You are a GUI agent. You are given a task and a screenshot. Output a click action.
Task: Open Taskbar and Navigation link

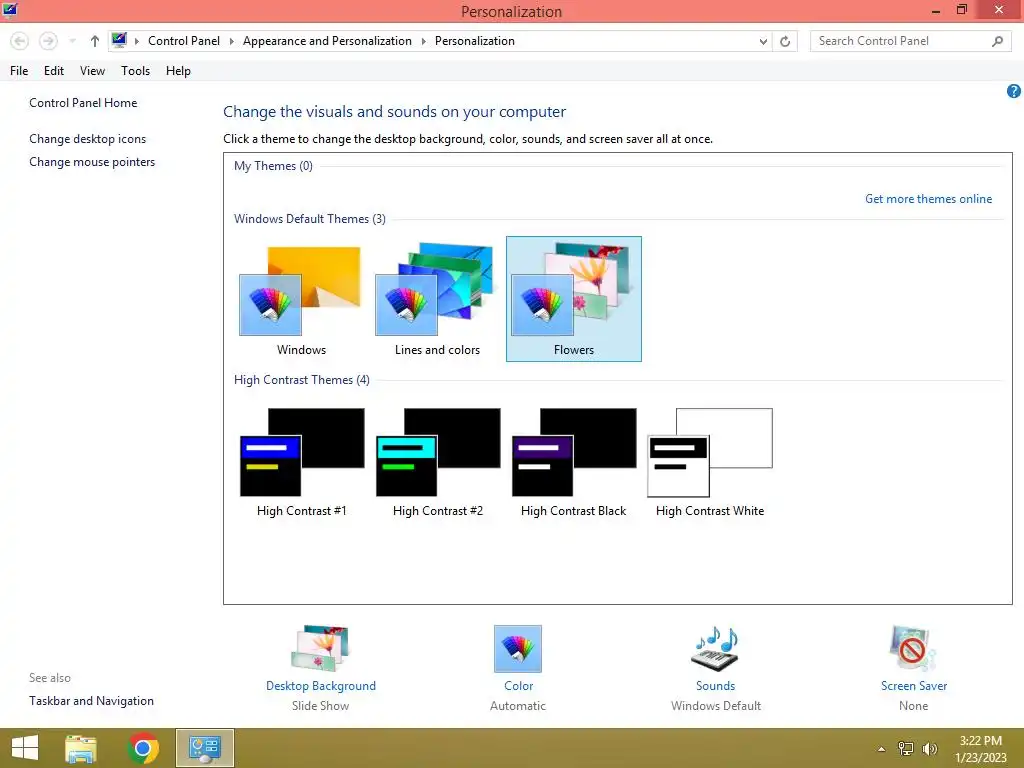[91, 701]
